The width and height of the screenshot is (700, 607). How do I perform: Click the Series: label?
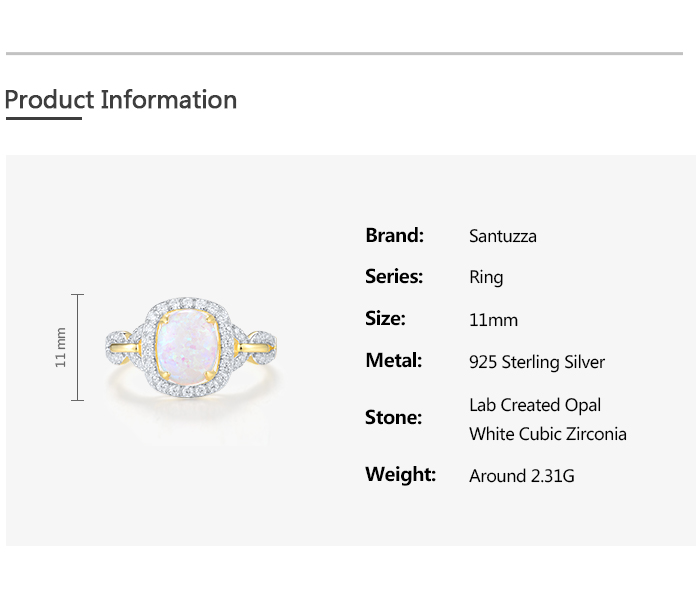pyautogui.click(x=394, y=277)
